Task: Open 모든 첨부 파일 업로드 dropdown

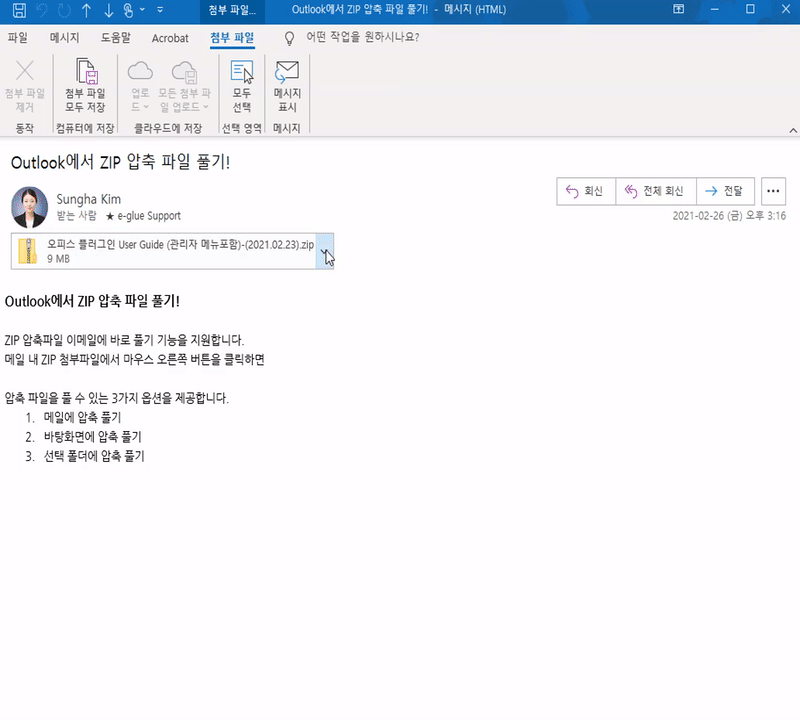Action: click(x=184, y=86)
